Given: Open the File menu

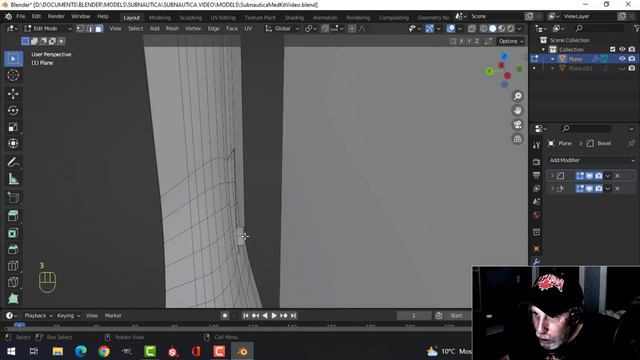Looking at the screenshot, I should 20,16.
